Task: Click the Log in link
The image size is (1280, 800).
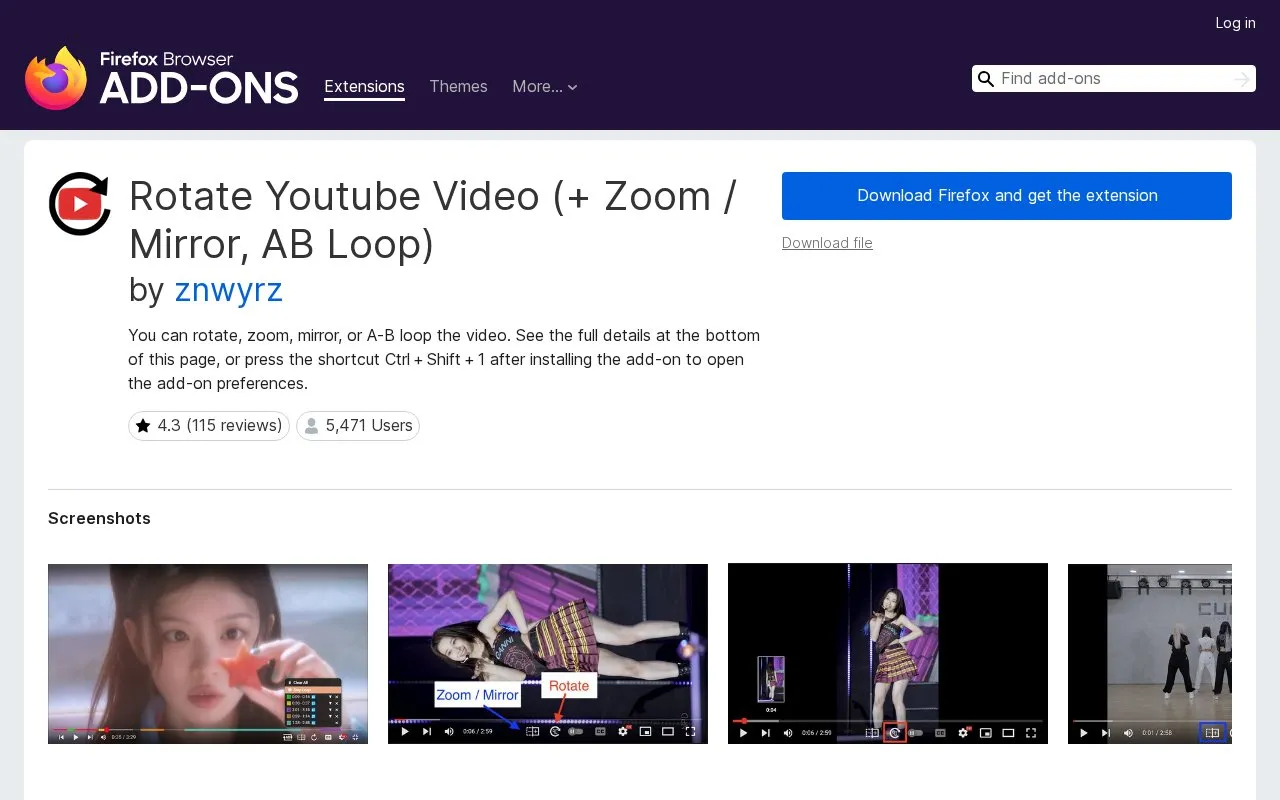Action: coord(1235,23)
